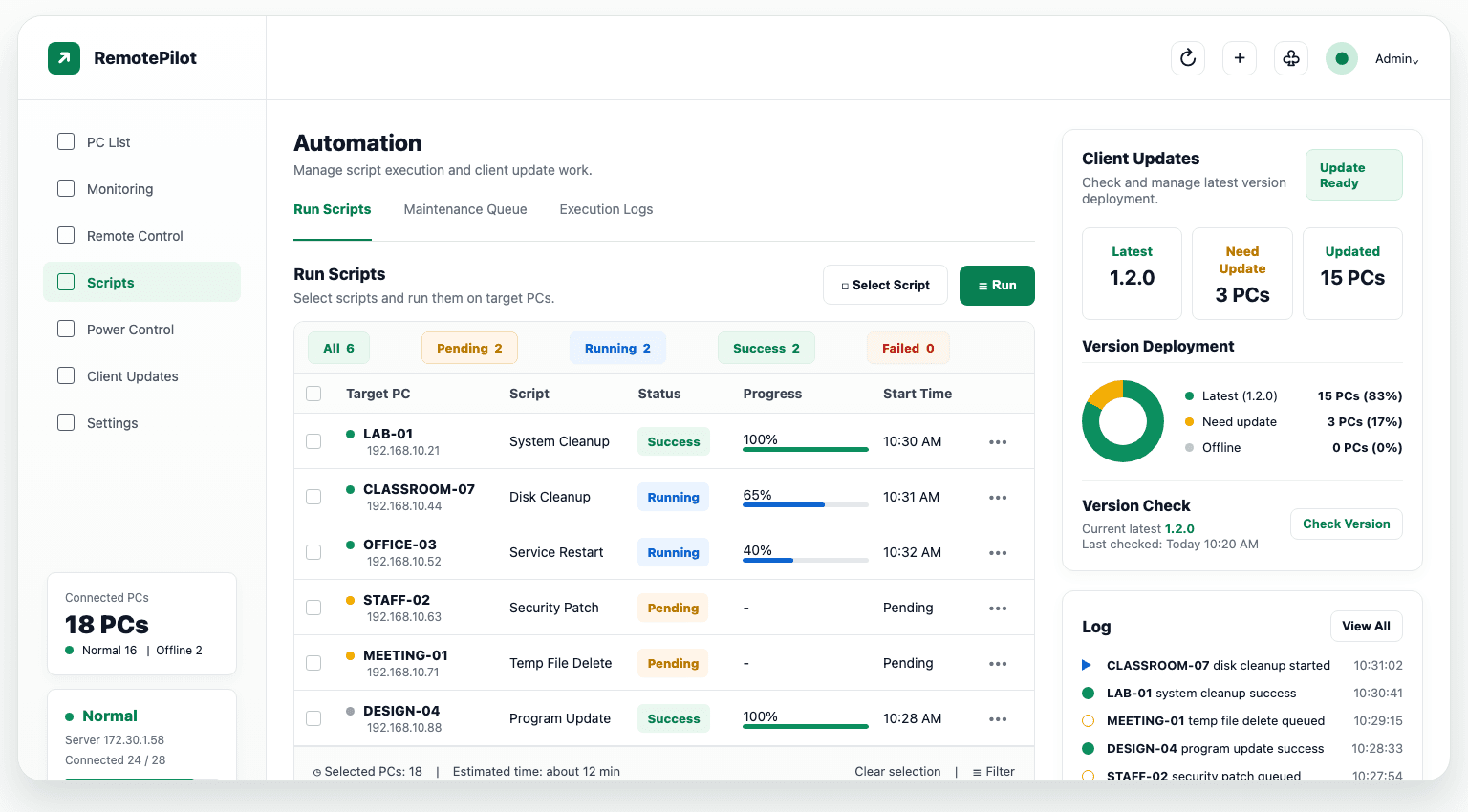1468x812 pixels.
Task: Click the Check Version button
Action: (1347, 524)
